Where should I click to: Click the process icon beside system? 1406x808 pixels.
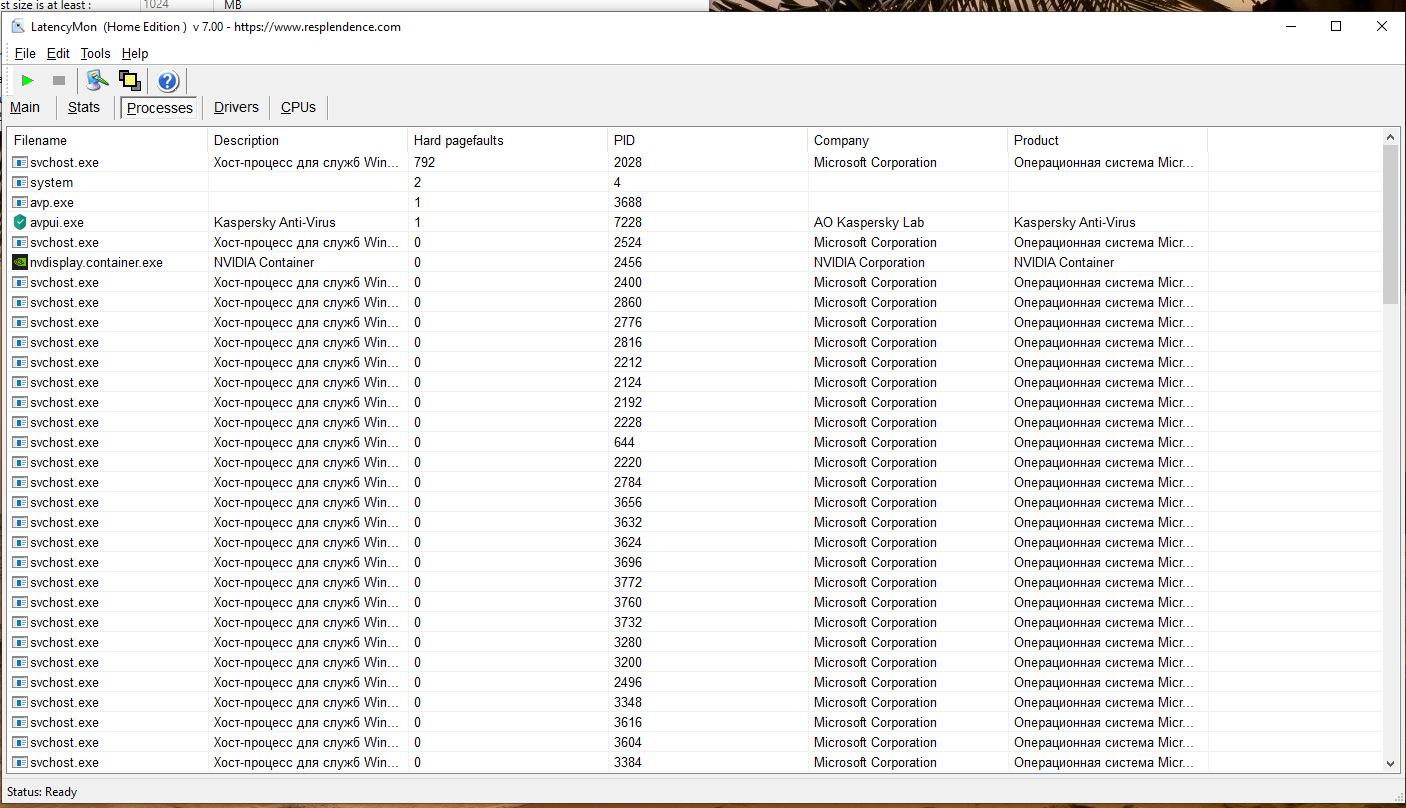coord(20,182)
